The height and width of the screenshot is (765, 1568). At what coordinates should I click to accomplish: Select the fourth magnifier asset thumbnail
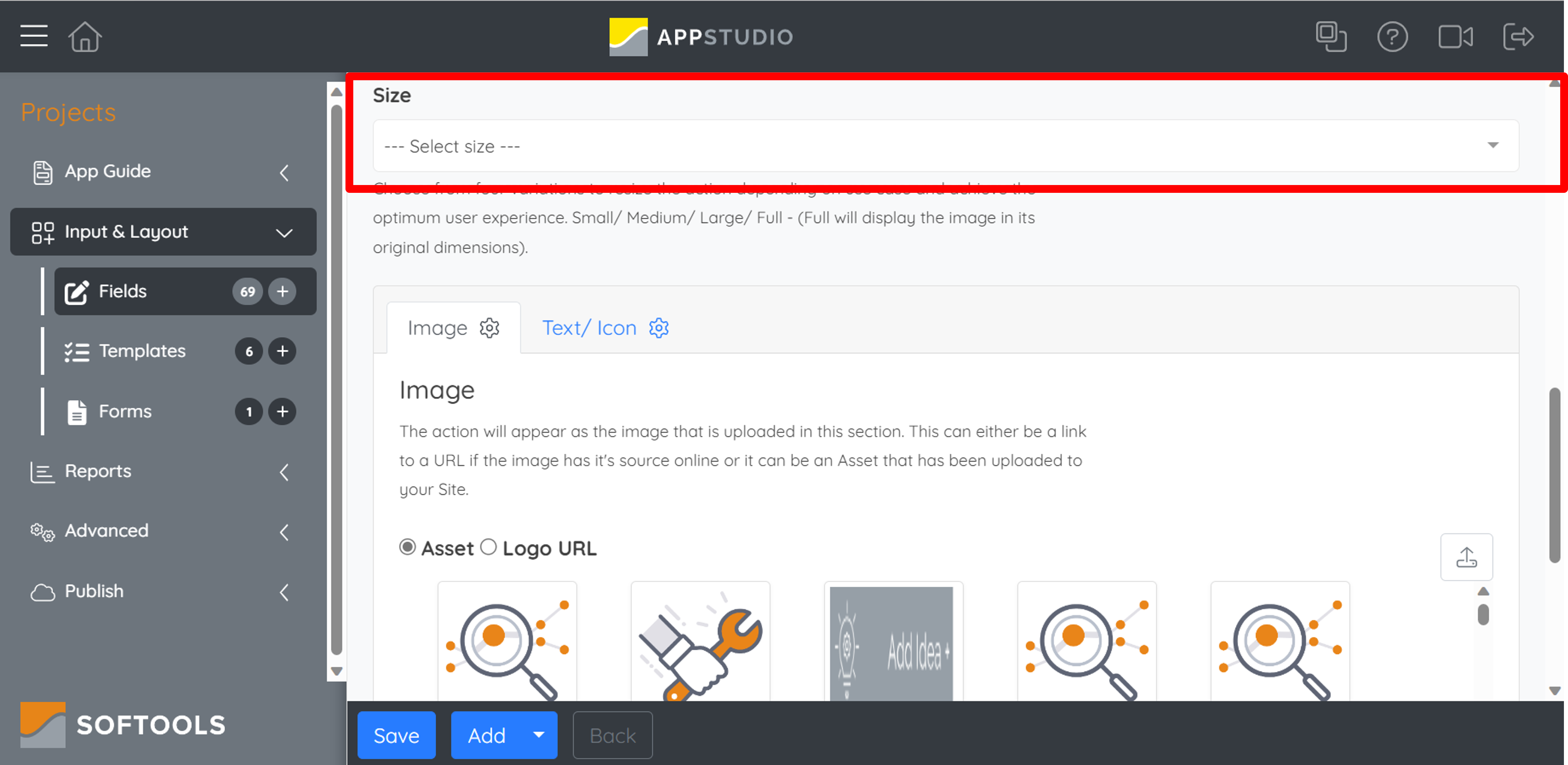1087,641
